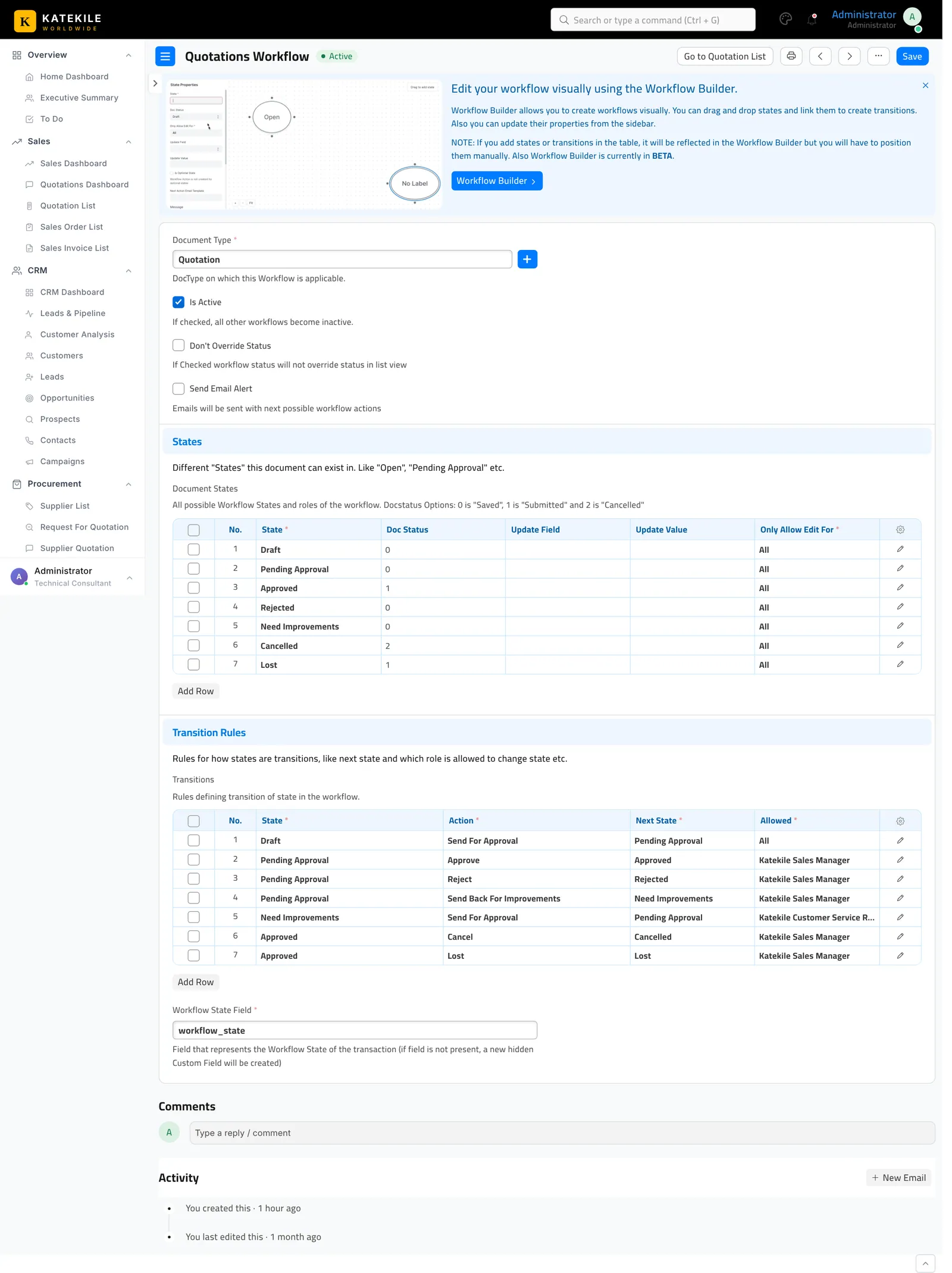Click the scroll-to-top arrow button
Image resolution: width=952 pixels, height=1273 pixels.
pos(925,1263)
